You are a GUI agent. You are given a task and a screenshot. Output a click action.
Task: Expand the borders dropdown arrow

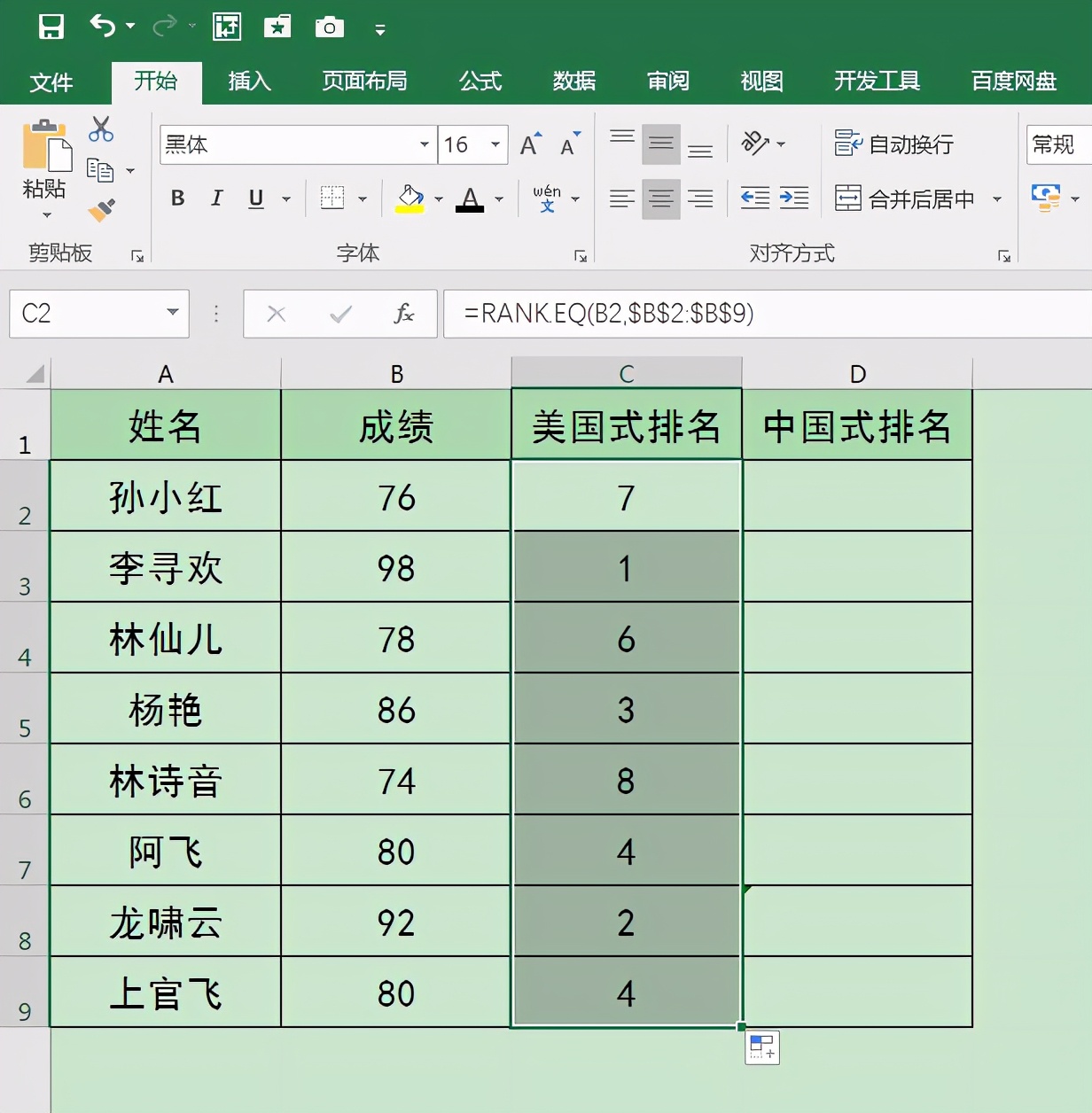tap(363, 199)
